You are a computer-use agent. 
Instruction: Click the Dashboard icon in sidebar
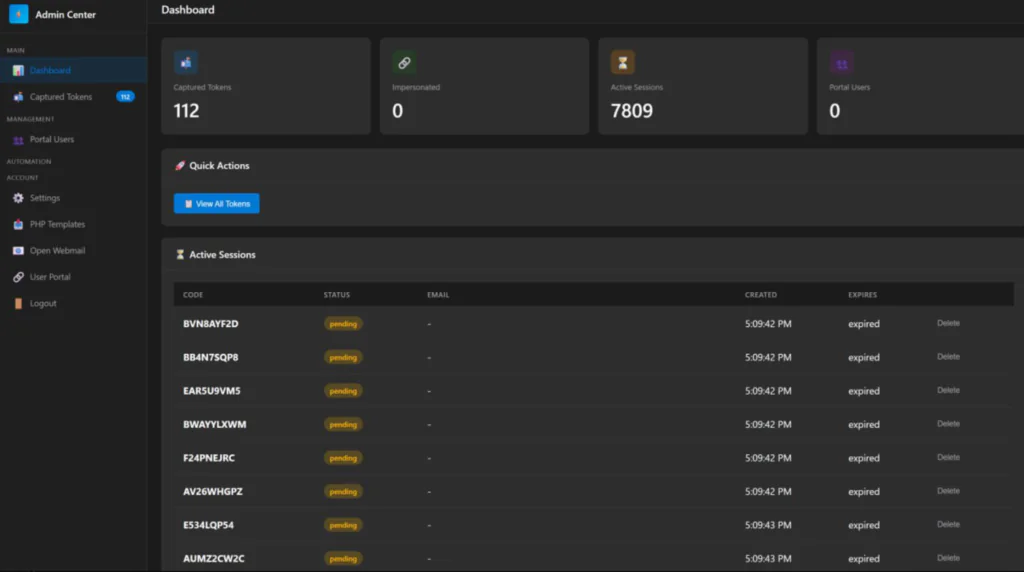coord(18,71)
